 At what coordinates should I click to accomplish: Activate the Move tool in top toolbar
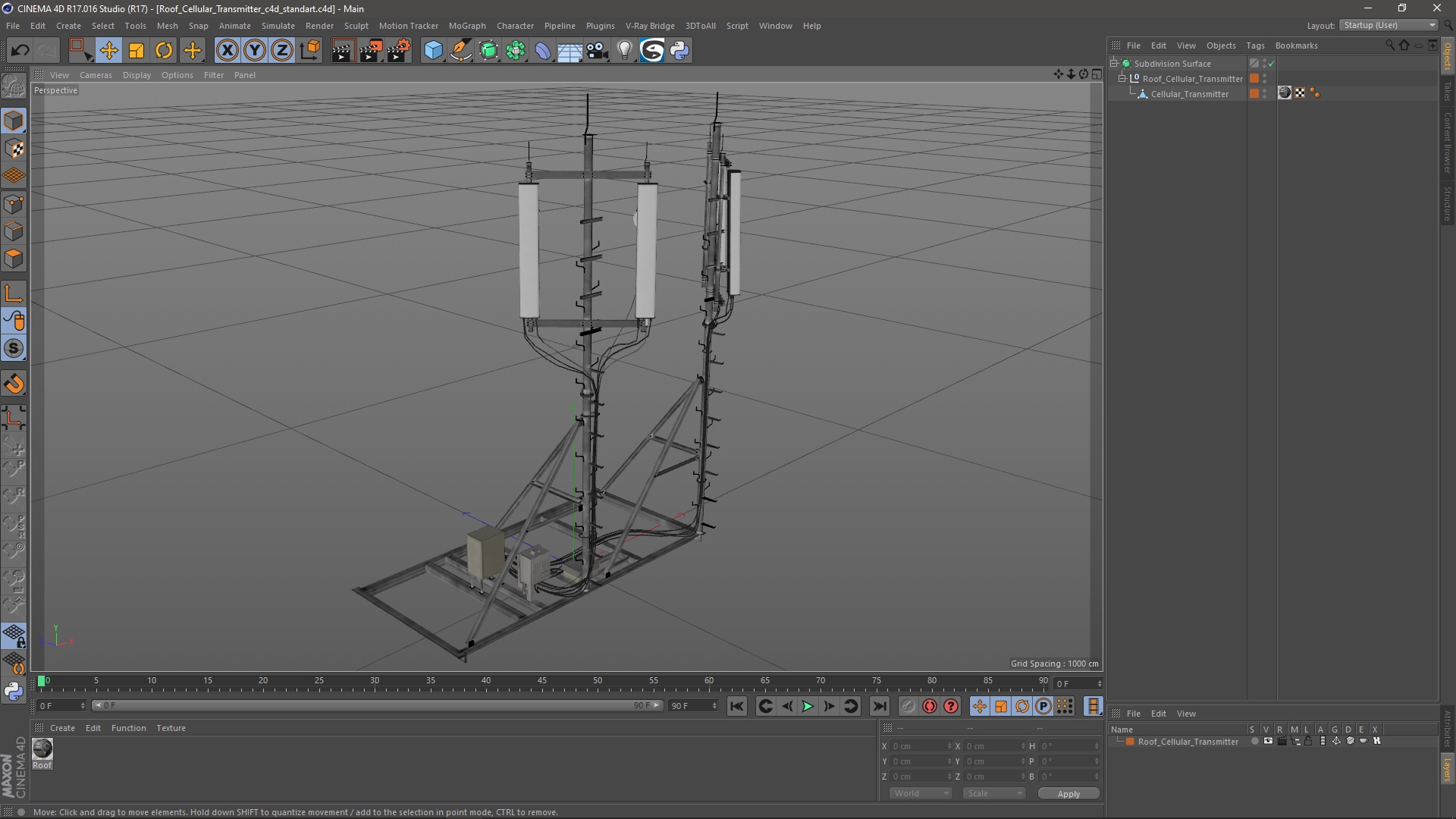[108, 51]
